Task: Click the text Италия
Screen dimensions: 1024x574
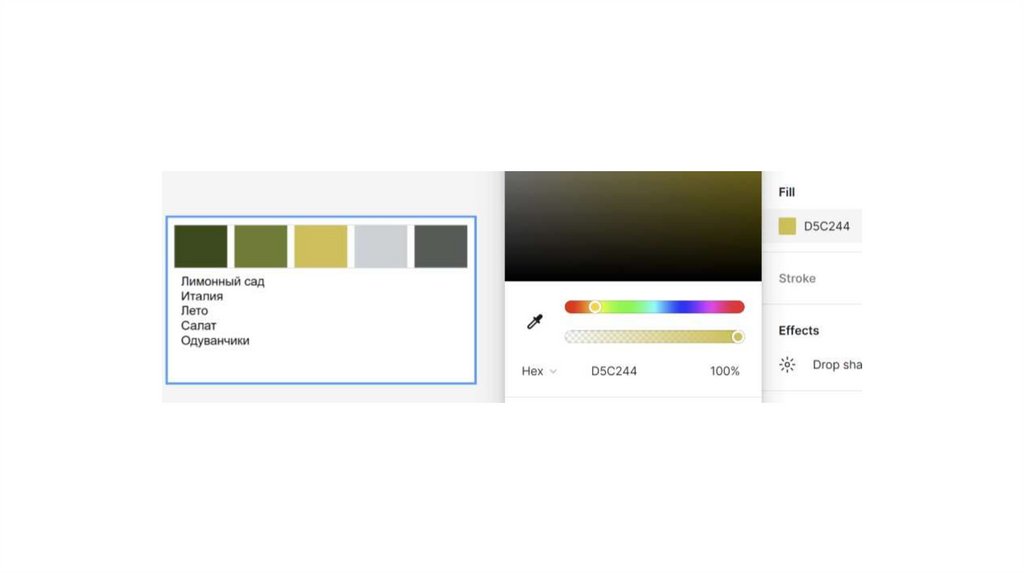Action: coord(202,296)
